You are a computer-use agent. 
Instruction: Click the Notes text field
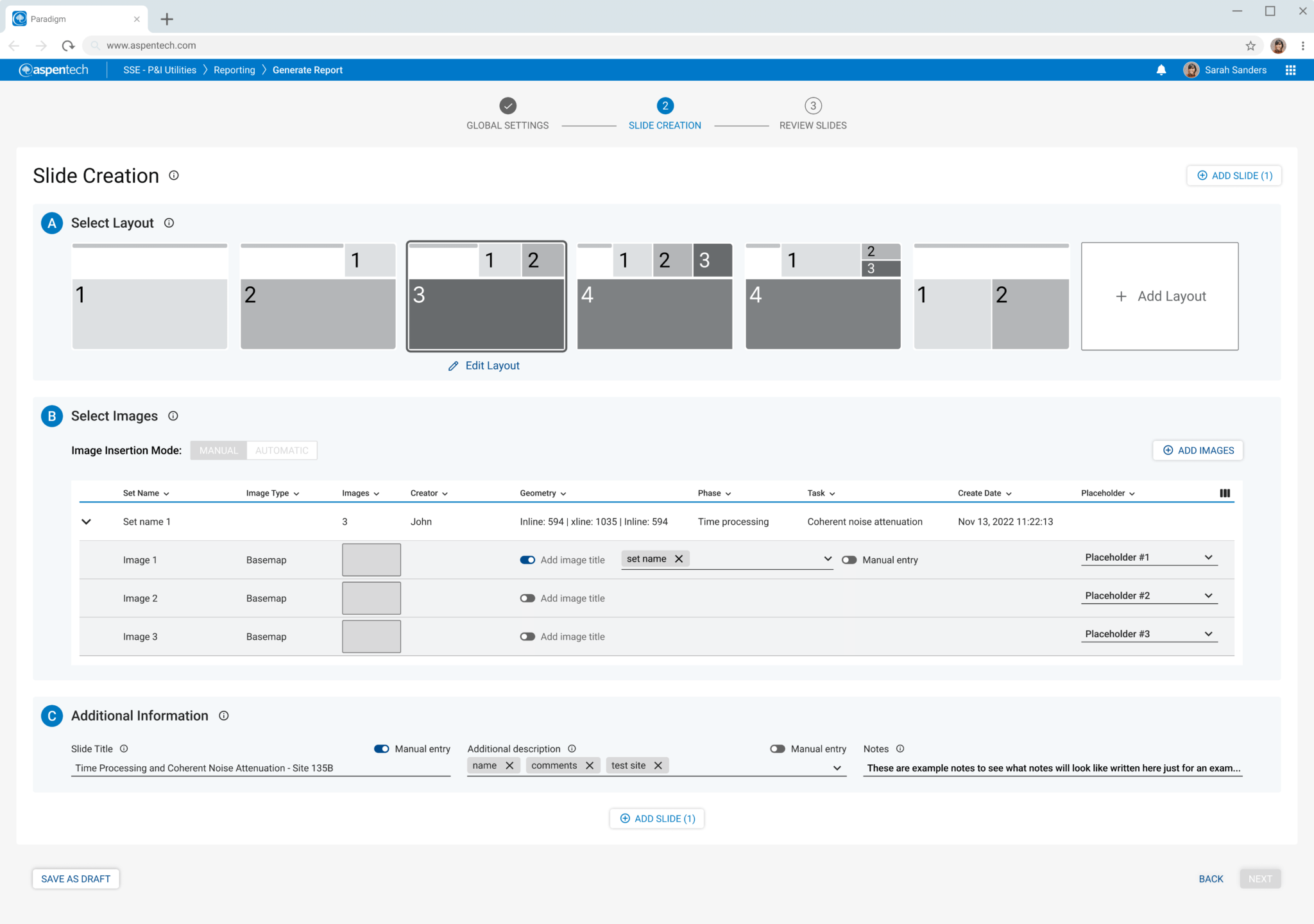[x=1053, y=768]
